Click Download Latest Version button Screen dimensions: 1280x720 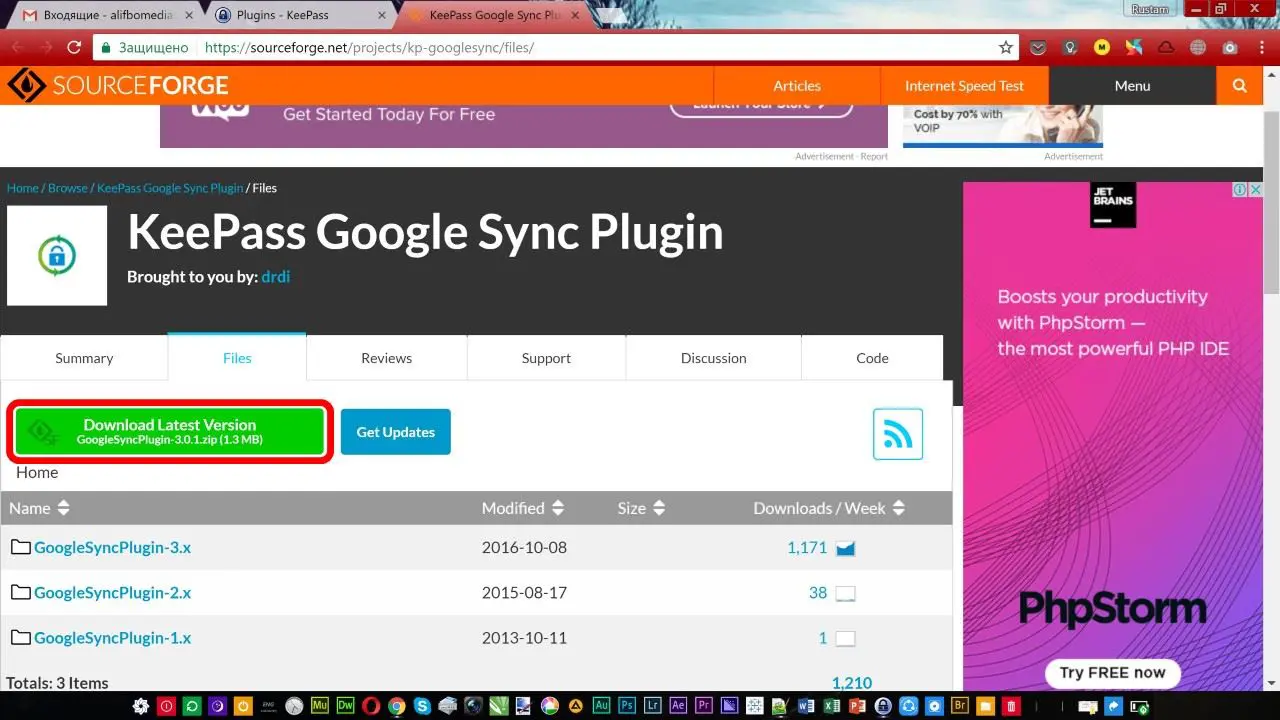(x=170, y=432)
